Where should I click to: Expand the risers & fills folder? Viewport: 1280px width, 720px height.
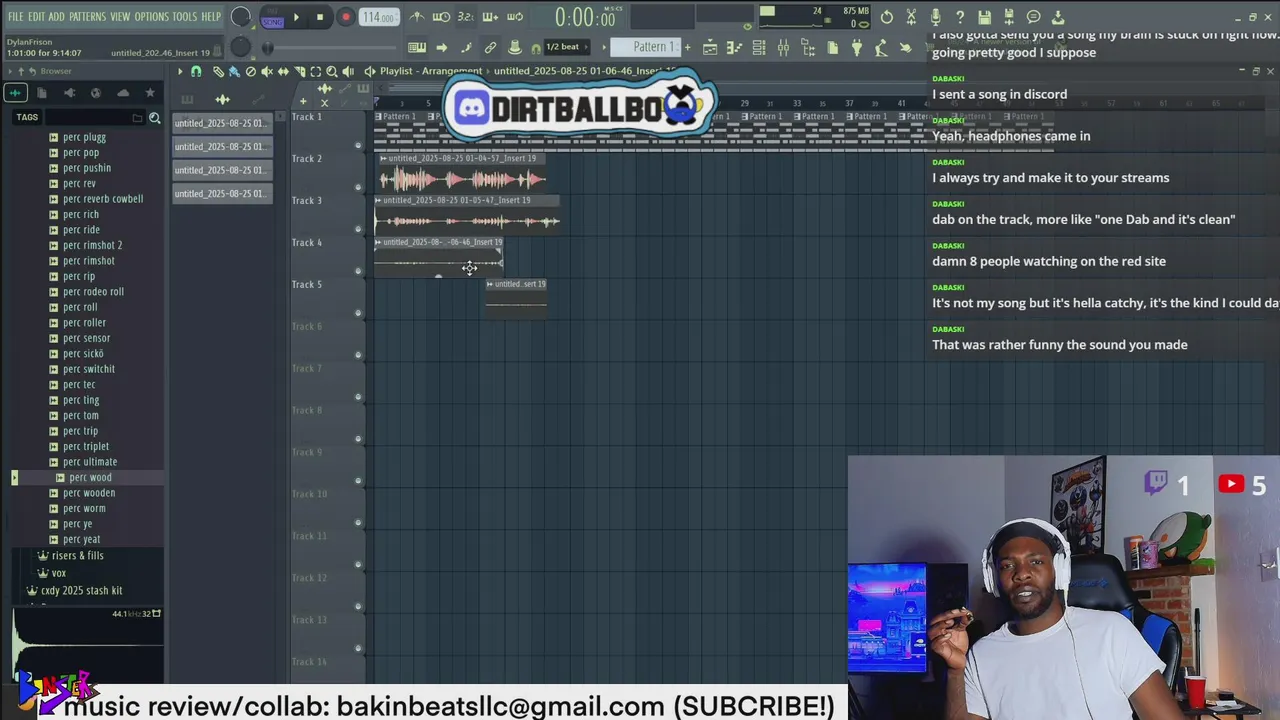[x=77, y=555]
